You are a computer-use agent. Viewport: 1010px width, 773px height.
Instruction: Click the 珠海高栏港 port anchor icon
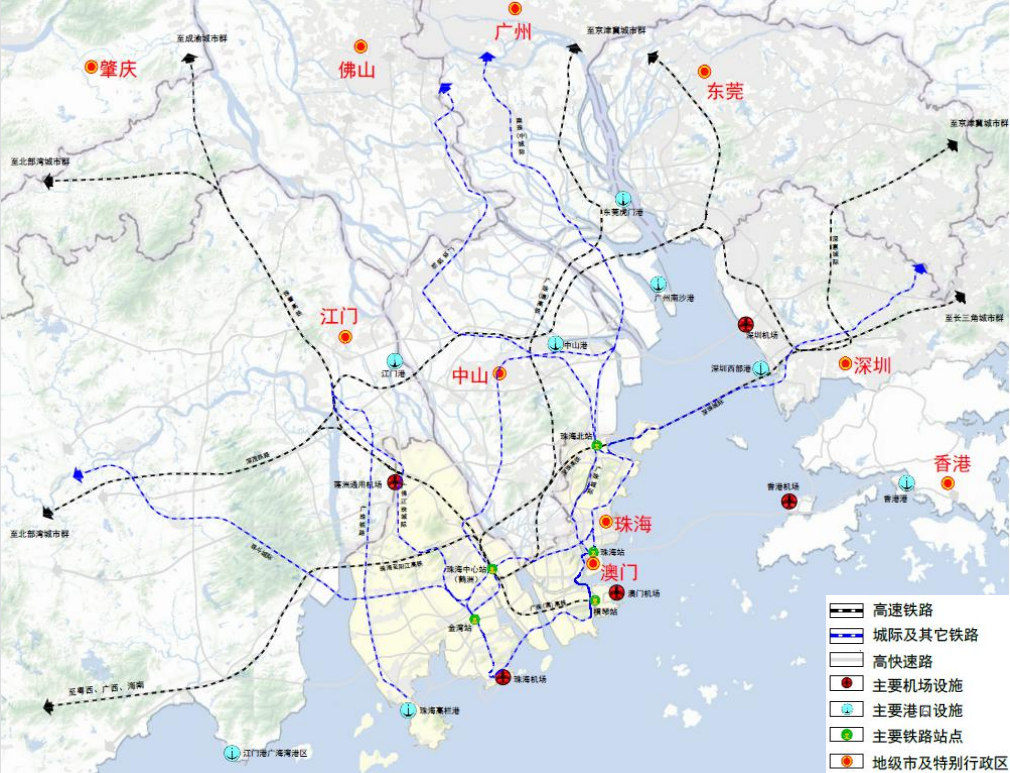(408, 711)
